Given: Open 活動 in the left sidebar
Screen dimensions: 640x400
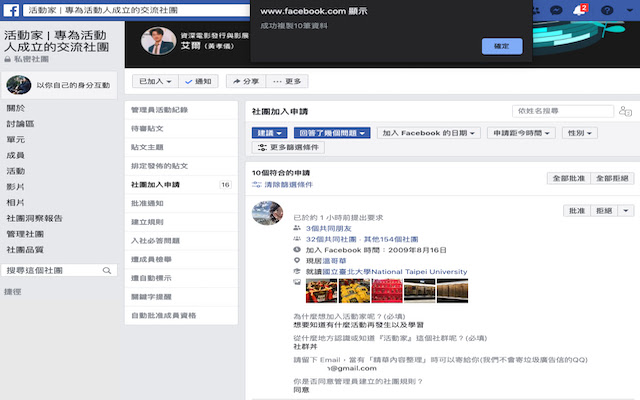Looking at the screenshot, I should coord(16,171).
